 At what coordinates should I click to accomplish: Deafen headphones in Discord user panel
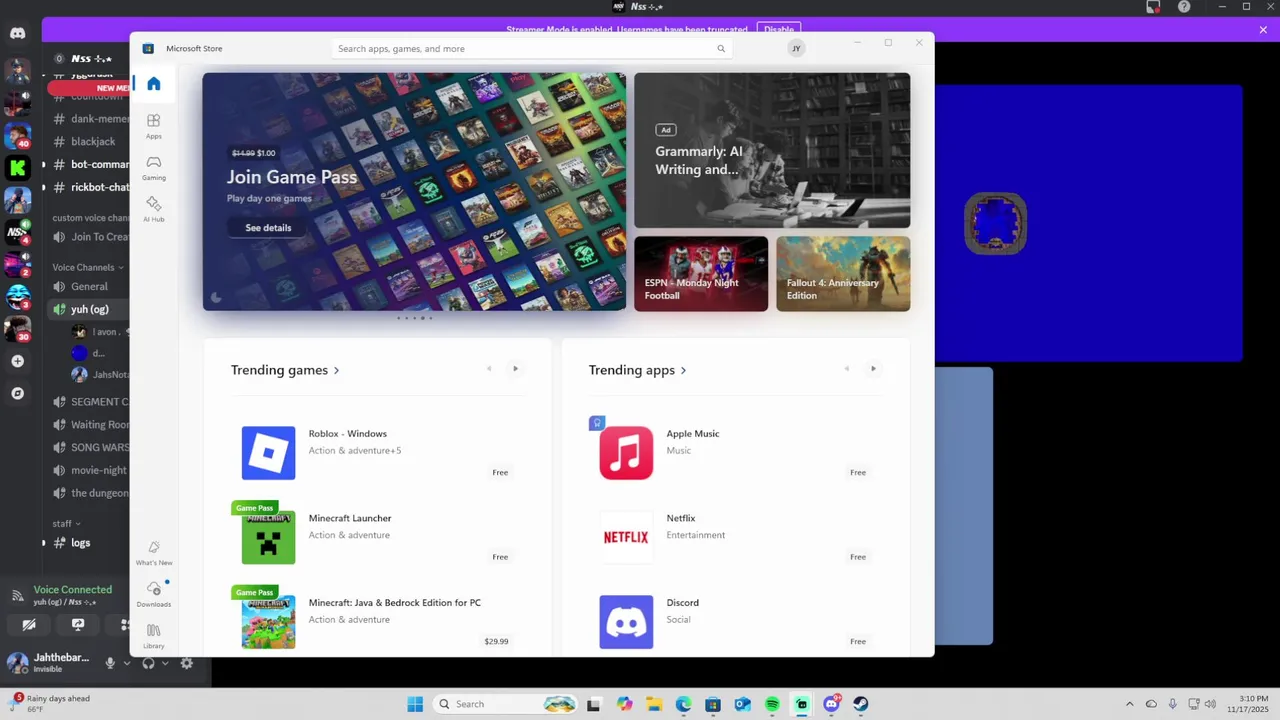coord(149,662)
